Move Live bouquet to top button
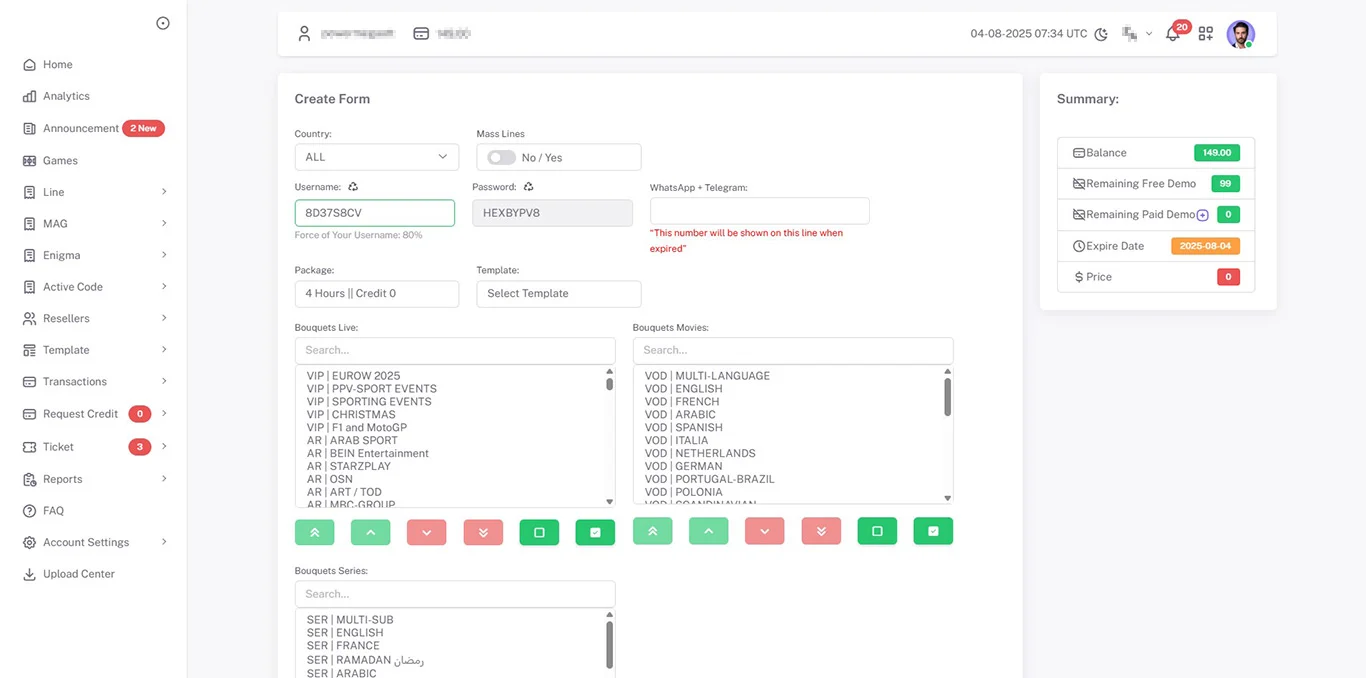The width and height of the screenshot is (1366, 678). click(x=315, y=532)
